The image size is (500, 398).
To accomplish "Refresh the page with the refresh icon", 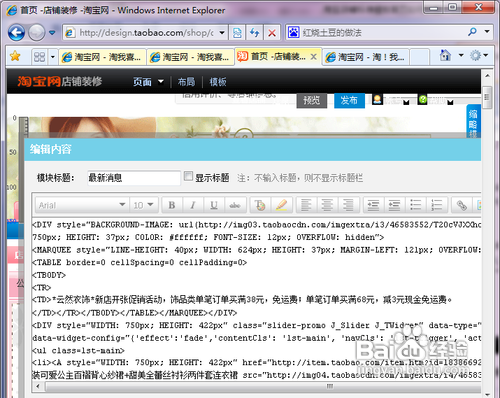I will click(x=254, y=33).
